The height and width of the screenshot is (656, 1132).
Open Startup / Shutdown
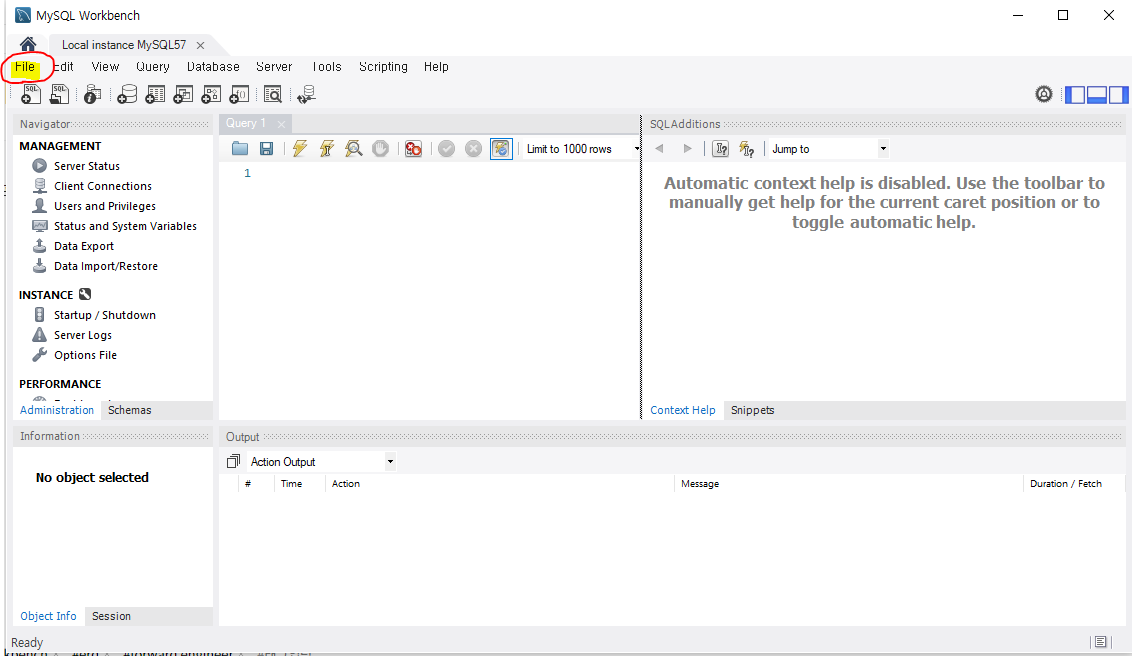105,315
